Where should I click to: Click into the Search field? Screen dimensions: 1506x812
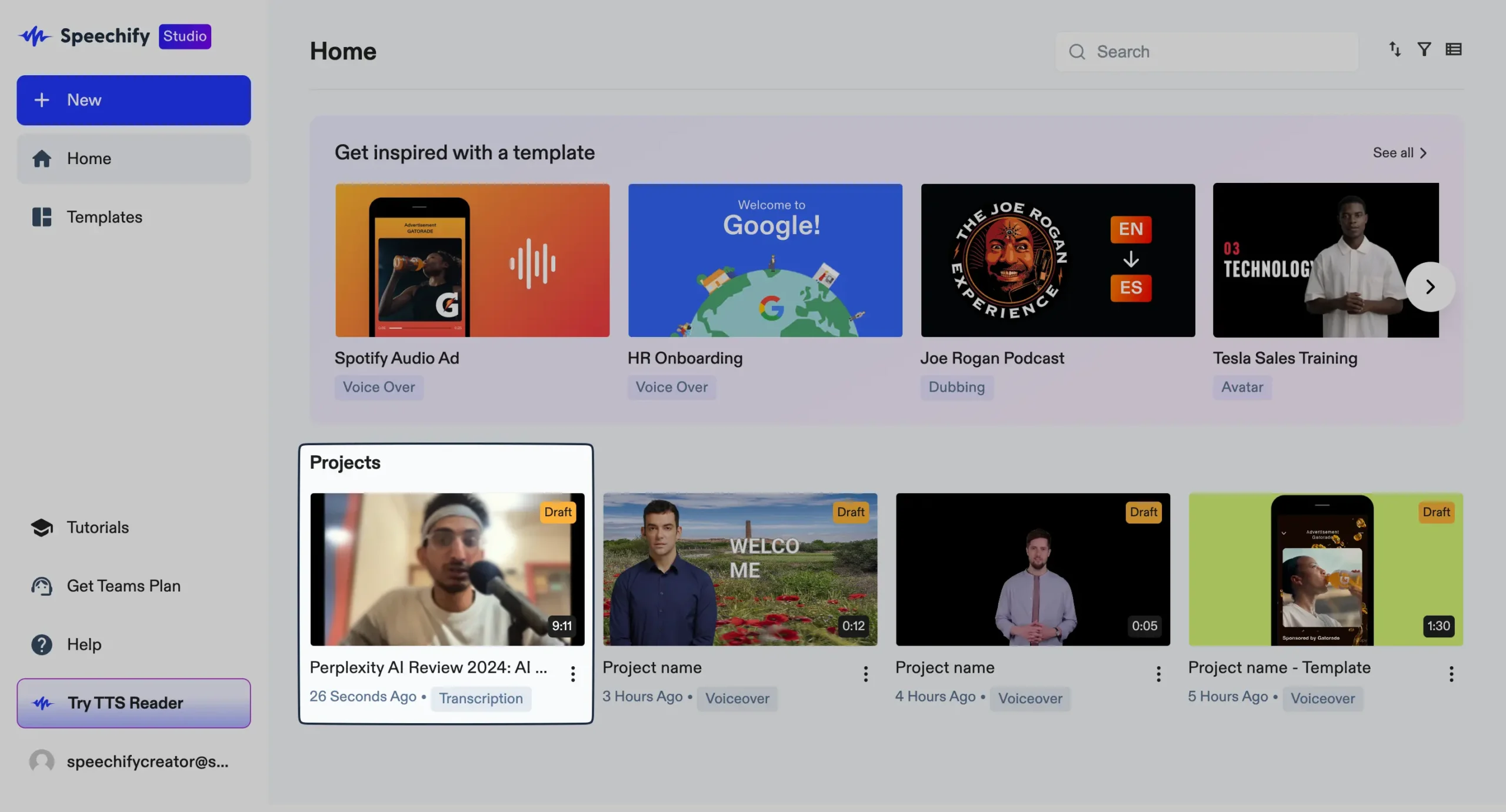(1207, 52)
